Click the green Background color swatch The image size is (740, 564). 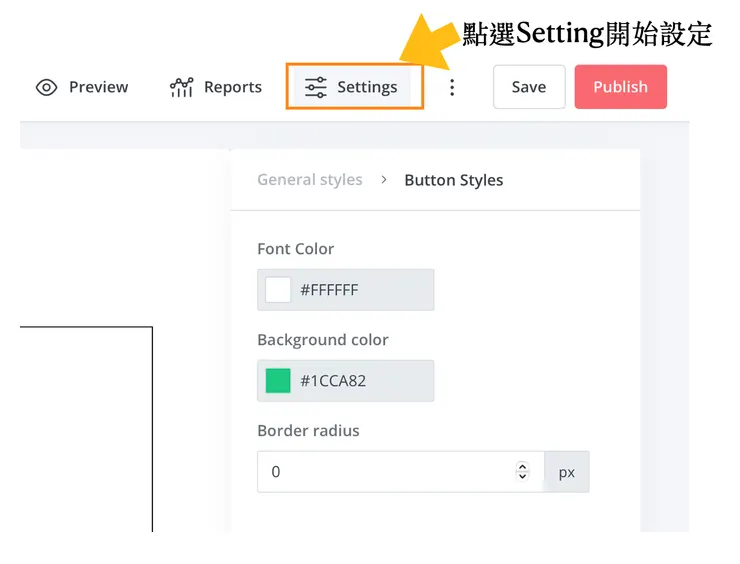tap(278, 381)
